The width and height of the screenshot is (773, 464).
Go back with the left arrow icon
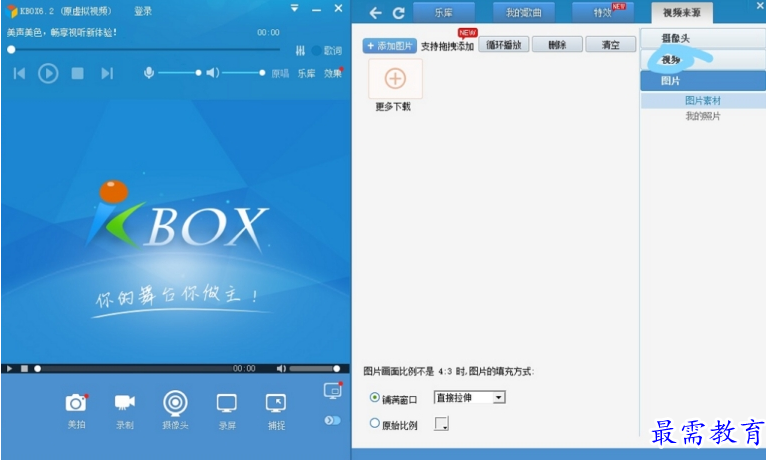tap(375, 13)
